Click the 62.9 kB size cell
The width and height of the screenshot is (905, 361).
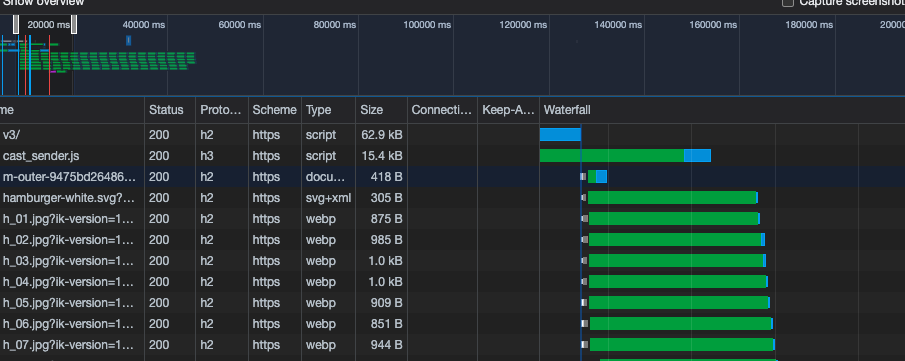point(381,135)
